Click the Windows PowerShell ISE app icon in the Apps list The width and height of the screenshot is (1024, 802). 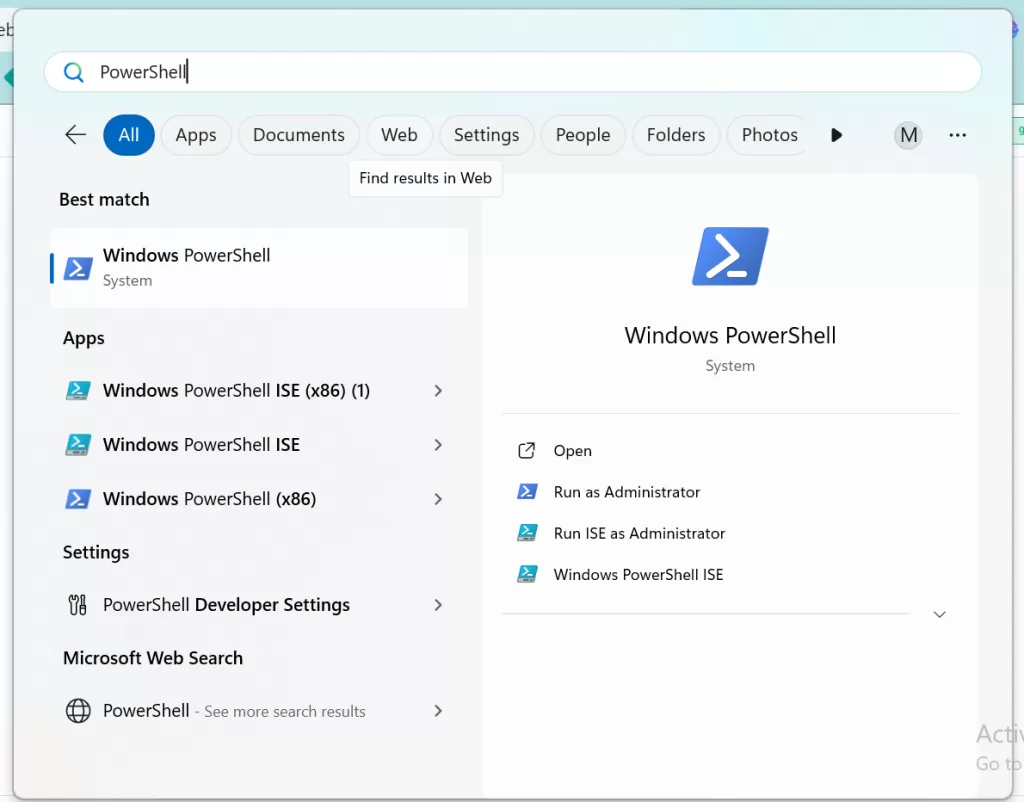pyautogui.click(x=78, y=445)
